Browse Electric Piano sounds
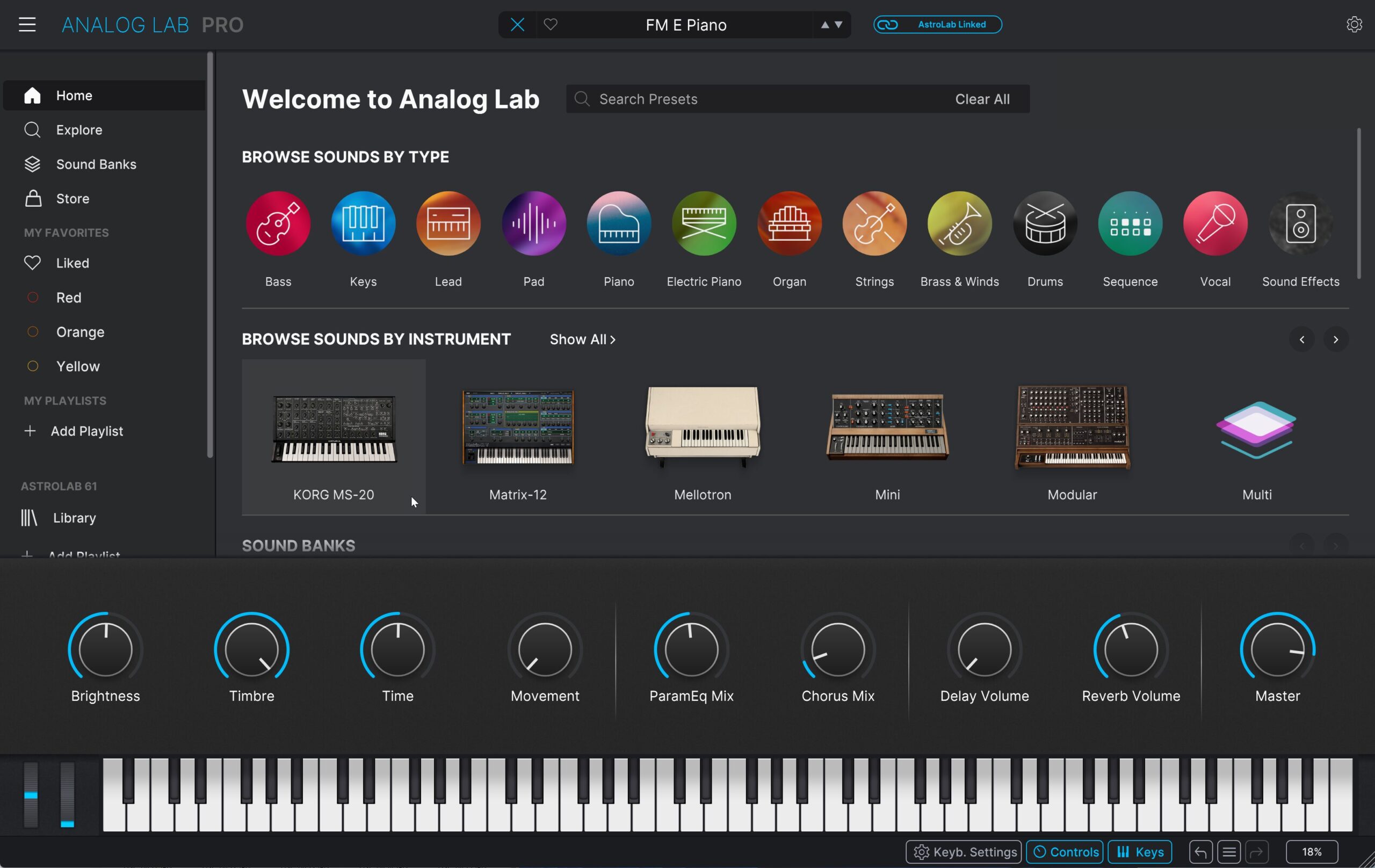1375x868 pixels. pos(704,223)
